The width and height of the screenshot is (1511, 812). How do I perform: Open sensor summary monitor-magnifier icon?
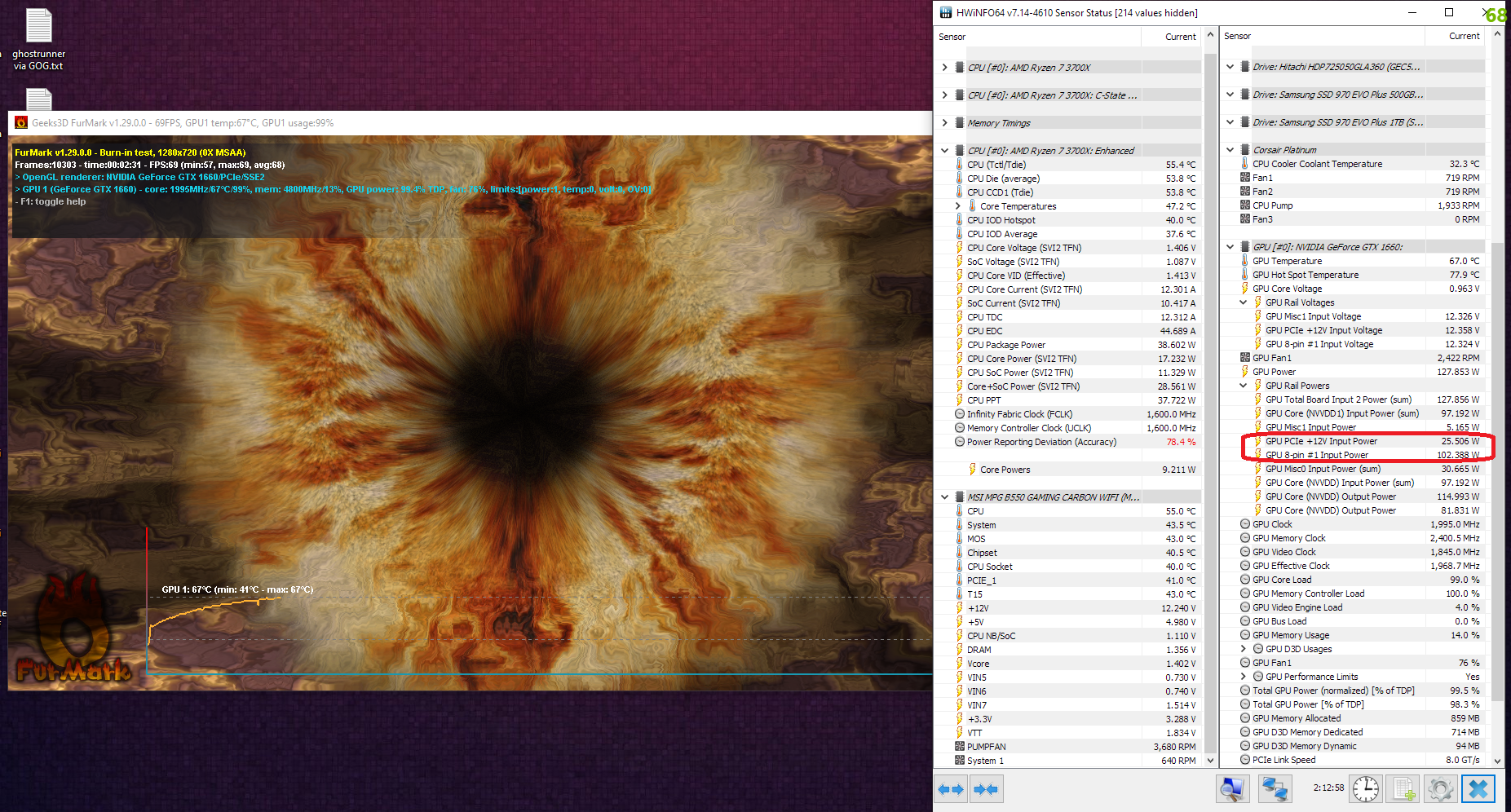(x=1232, y=789)
